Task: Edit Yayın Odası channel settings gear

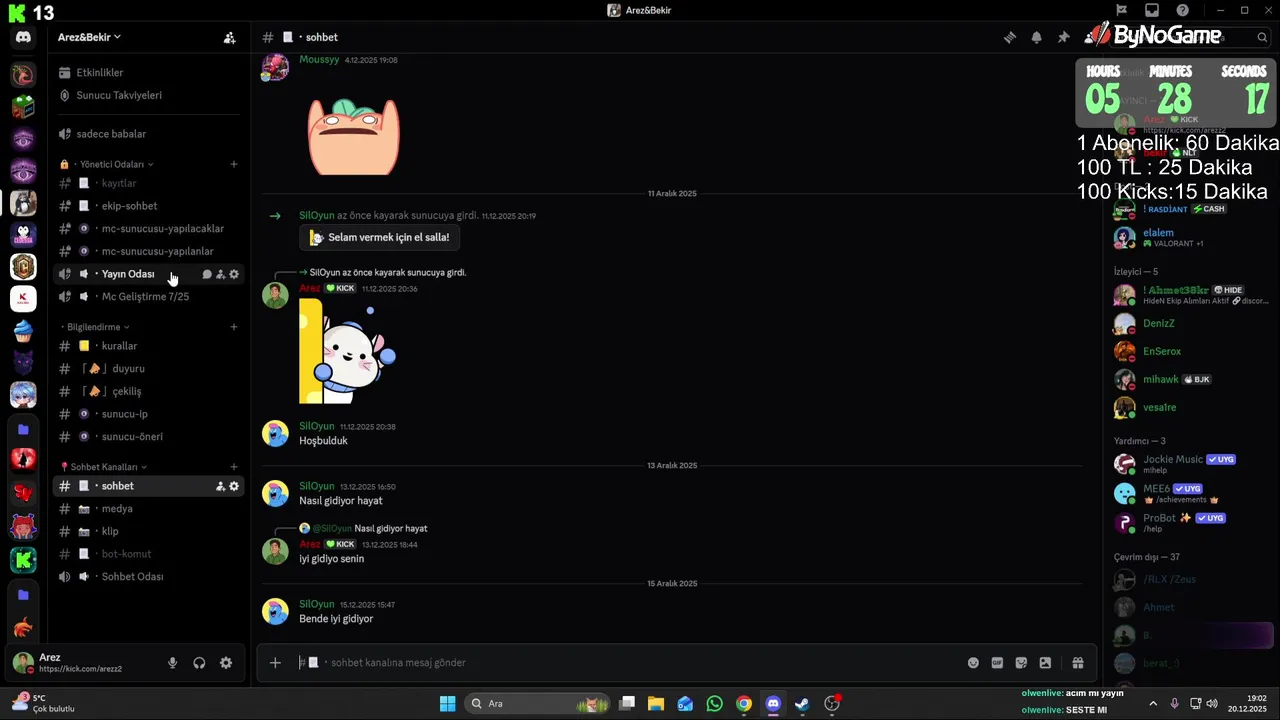Action: 234,274
